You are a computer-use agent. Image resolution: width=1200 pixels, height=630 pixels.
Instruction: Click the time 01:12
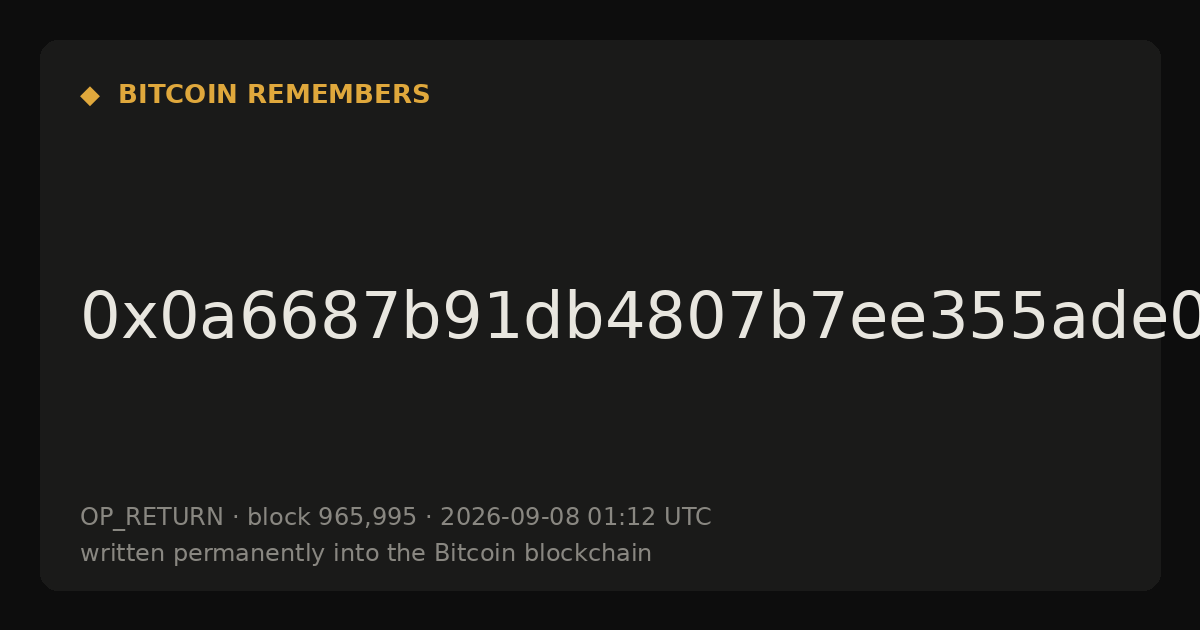pos(621,517)
